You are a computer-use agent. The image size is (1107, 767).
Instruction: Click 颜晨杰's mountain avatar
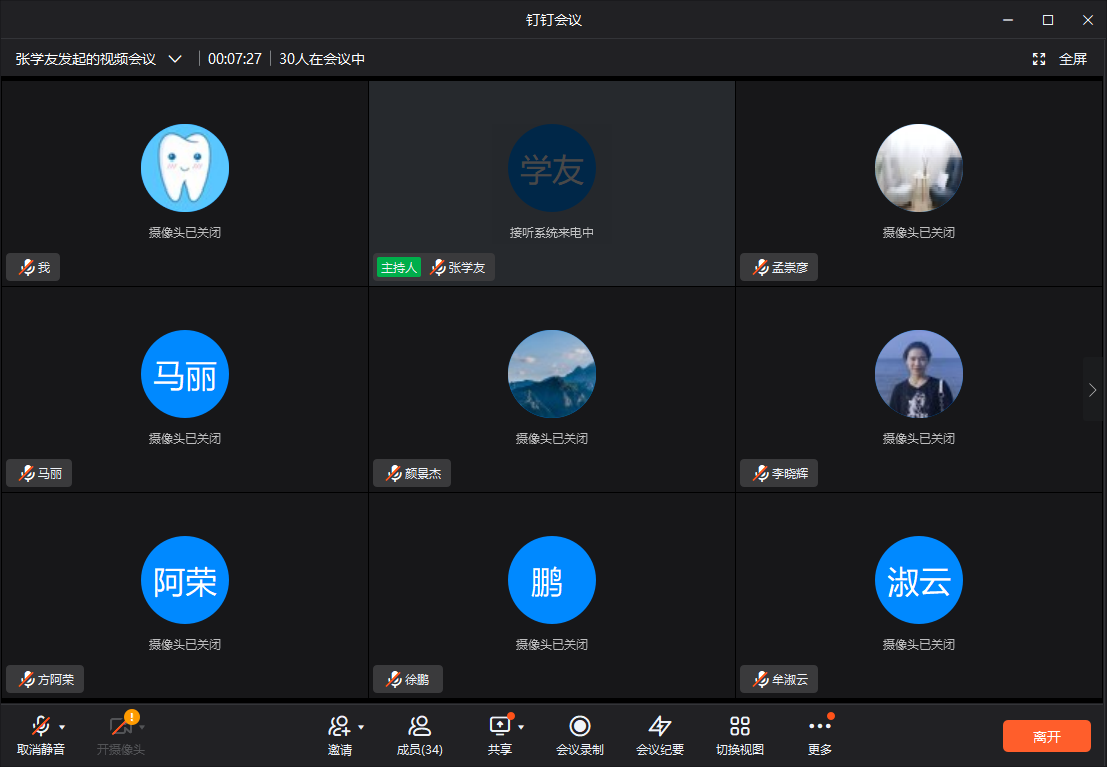pyautogui.click(x=552, y=374)
